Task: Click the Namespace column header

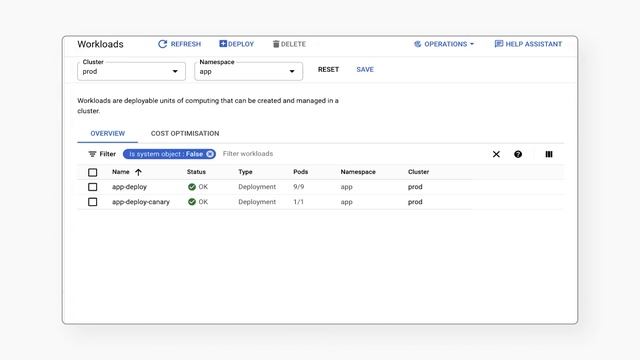Action: pyautogui.click(x=358, y=172)
